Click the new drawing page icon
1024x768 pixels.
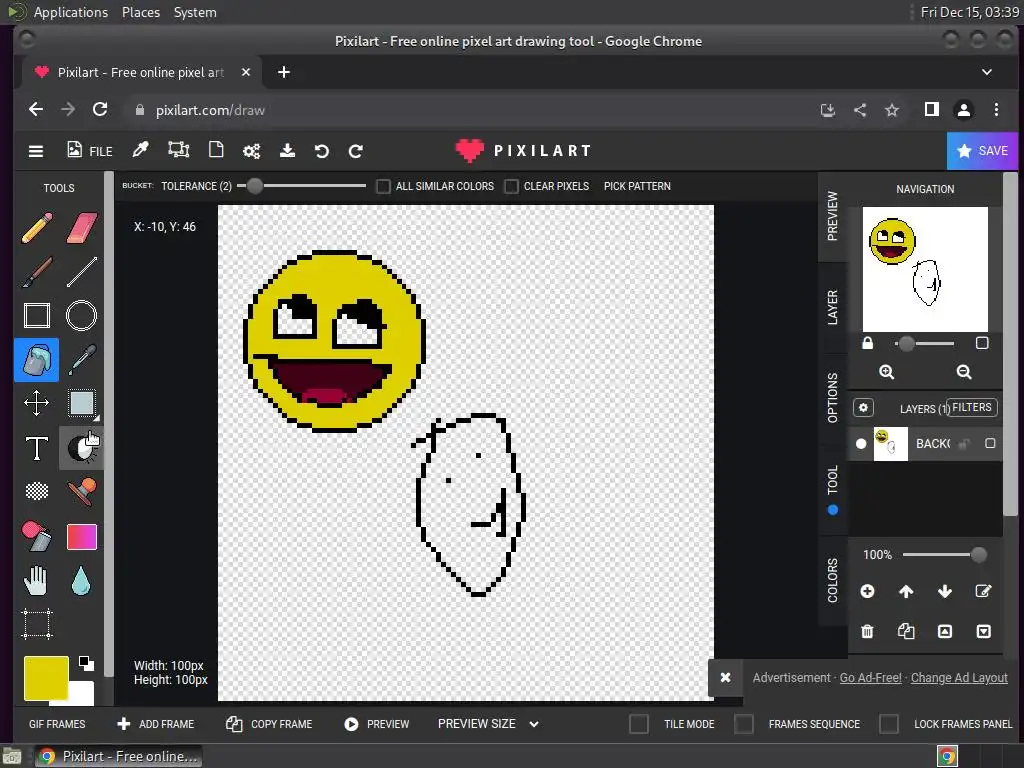pos(216,150)
